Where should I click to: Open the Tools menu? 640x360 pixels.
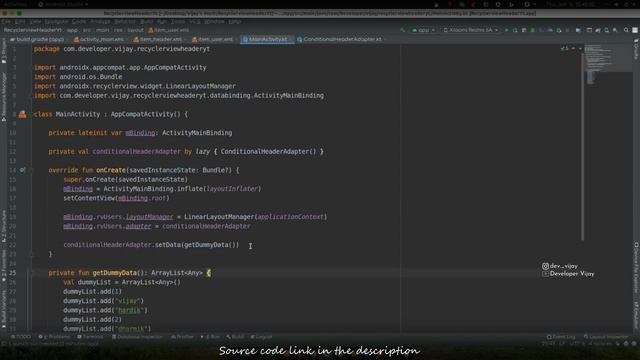point(178,21)
